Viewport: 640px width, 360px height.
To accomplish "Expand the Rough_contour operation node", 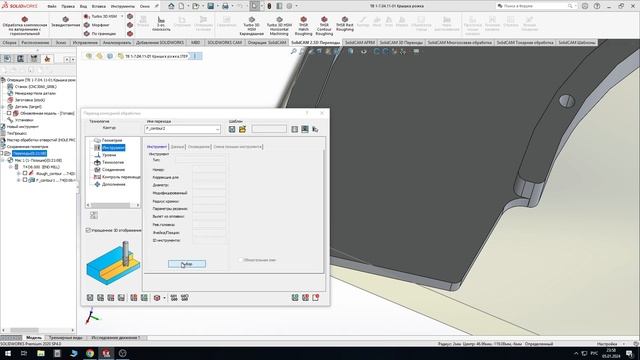I will [18, 173].
